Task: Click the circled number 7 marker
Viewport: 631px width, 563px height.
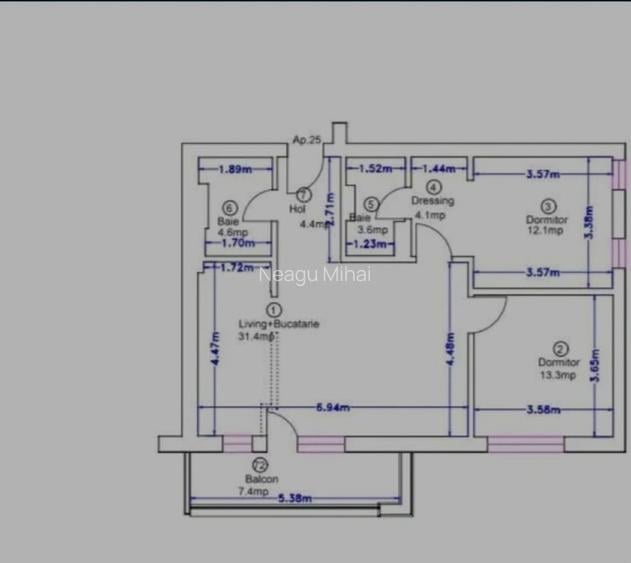Action: pyautogui.click(x=304, y=195)
